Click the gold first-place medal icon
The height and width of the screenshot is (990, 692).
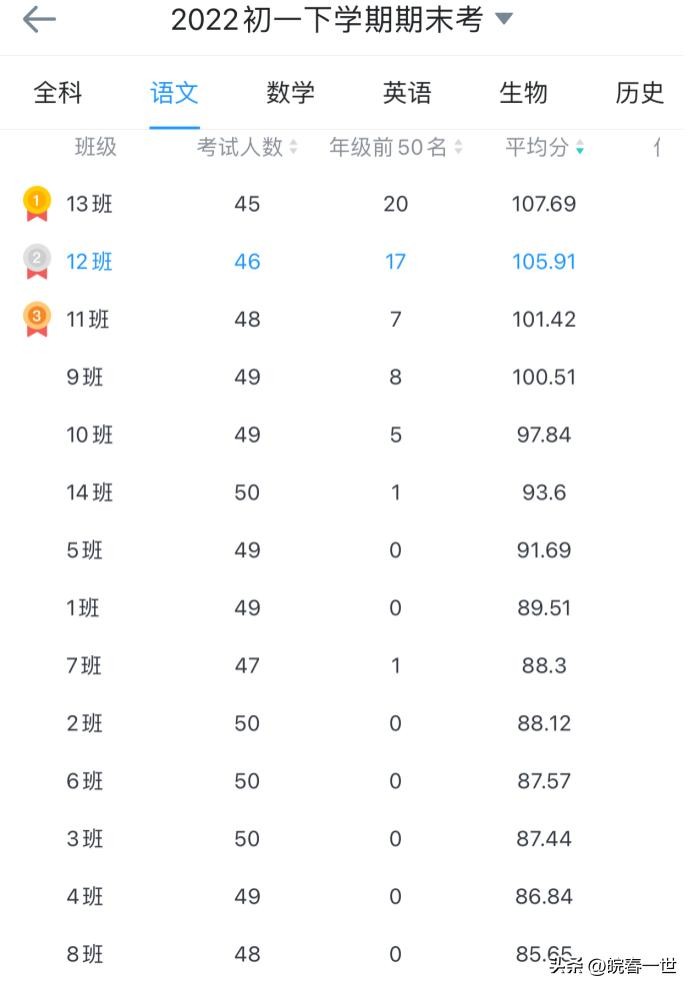coord(37,203)
